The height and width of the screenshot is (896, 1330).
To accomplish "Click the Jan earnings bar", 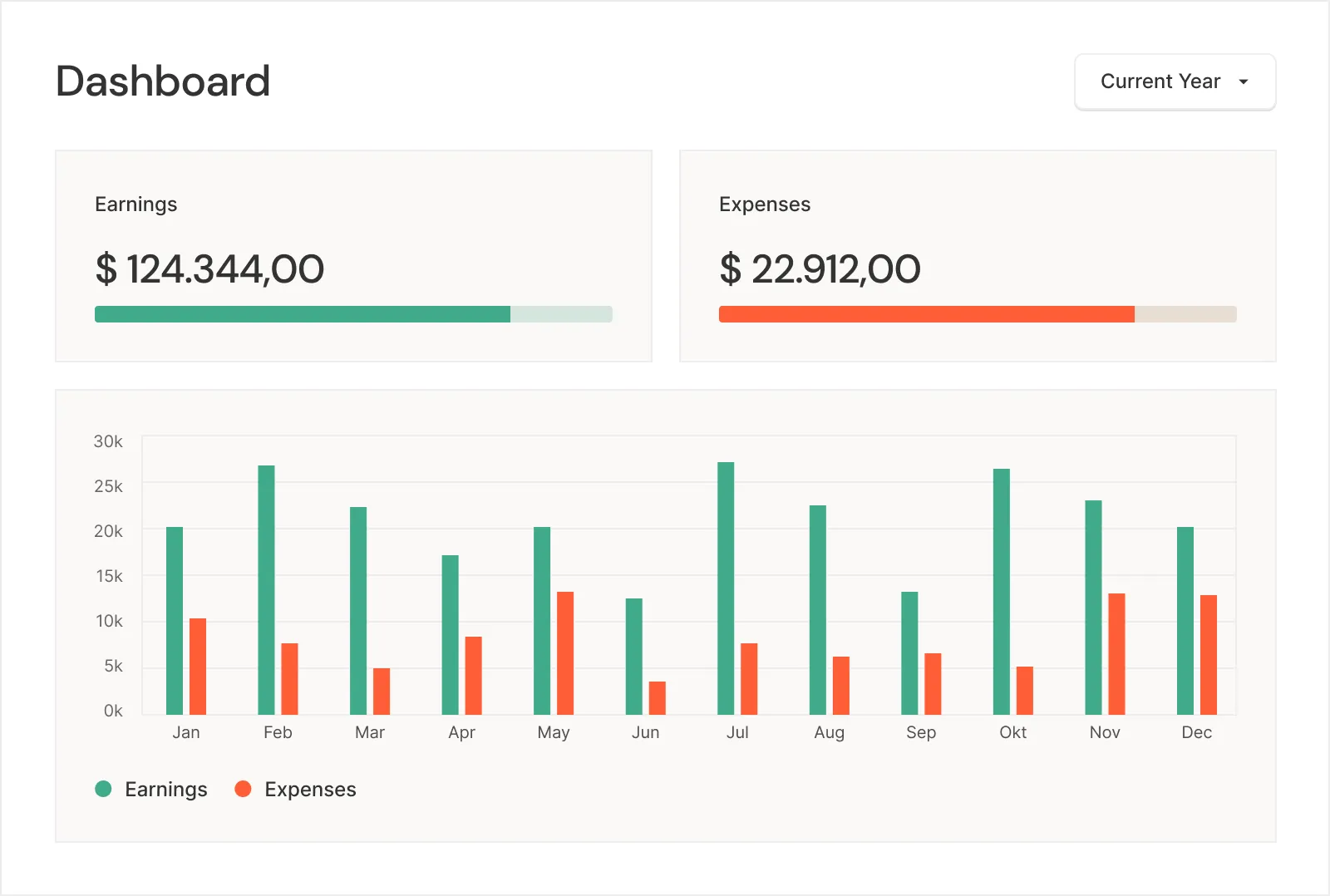I will [x=175, y=621].
